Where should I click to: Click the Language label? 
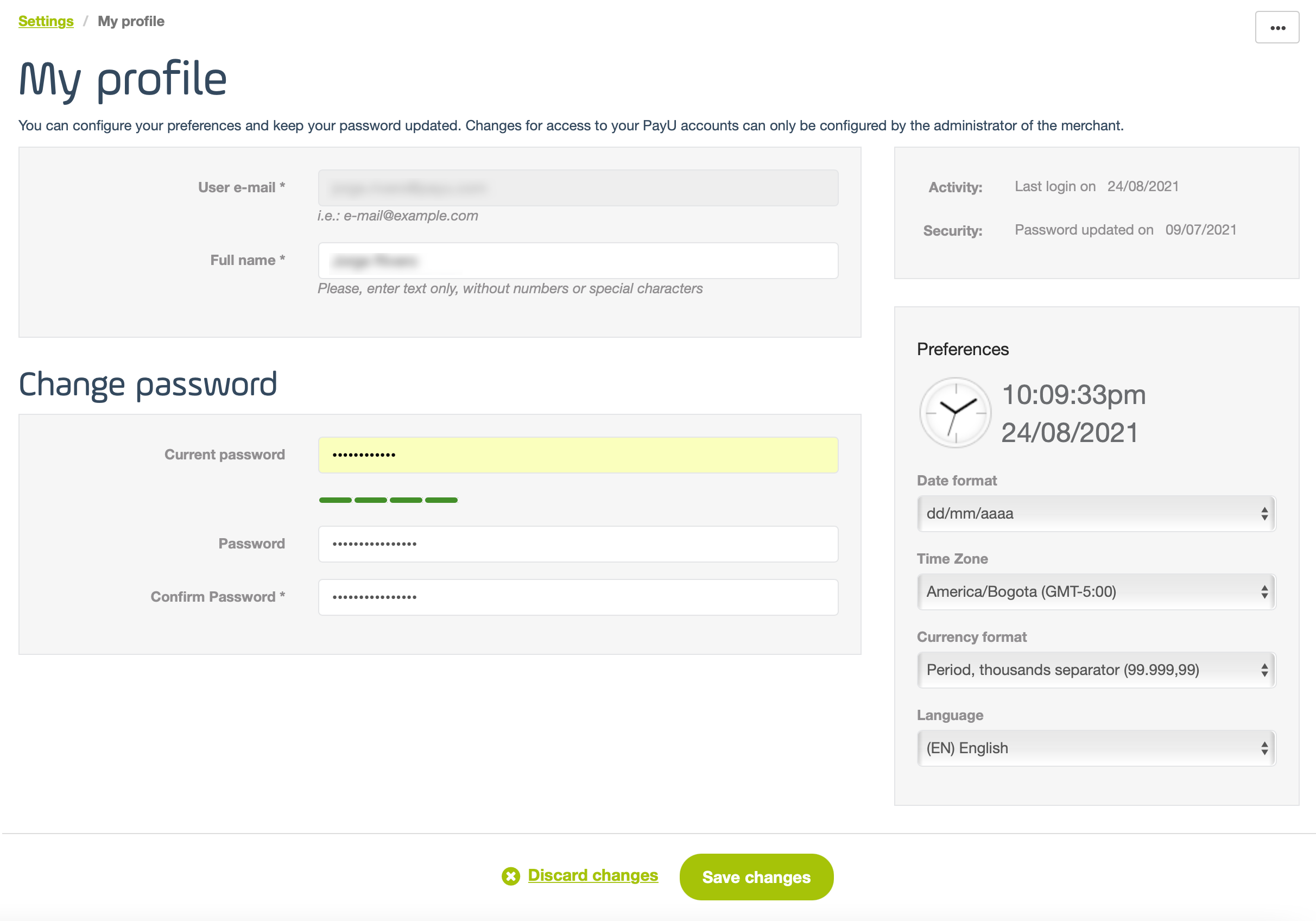950,716
